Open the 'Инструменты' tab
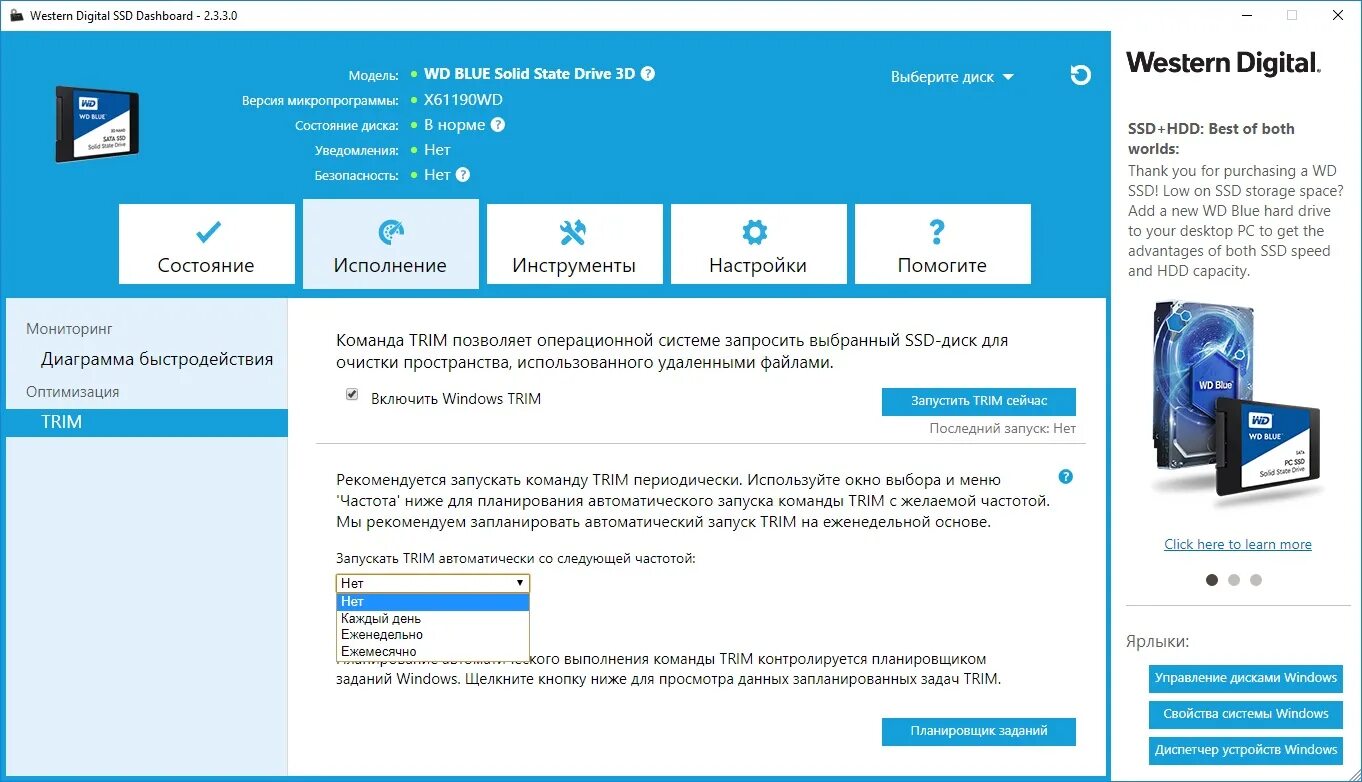Viewport: 1362px width, 782px height. coord(575,245)
